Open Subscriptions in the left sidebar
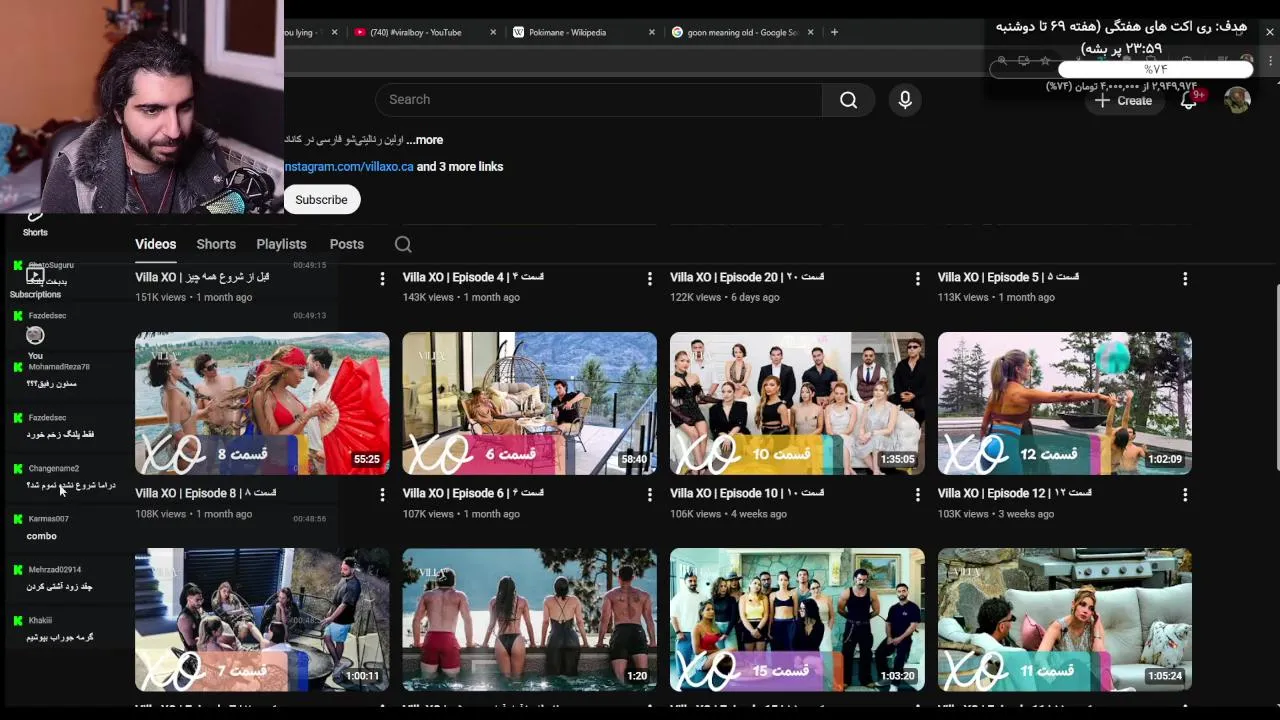Image resolution: width=1280 pixels, height=720 pixels. point(35,284)
